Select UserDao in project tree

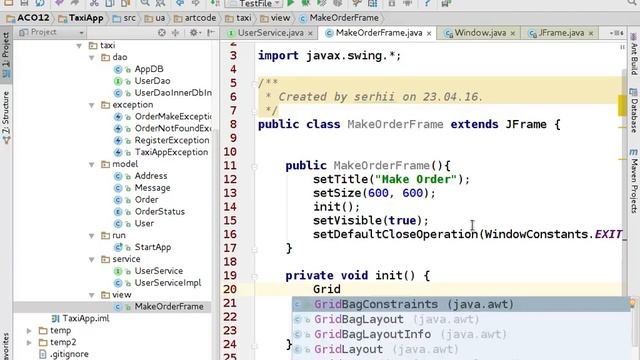[152, 81]
